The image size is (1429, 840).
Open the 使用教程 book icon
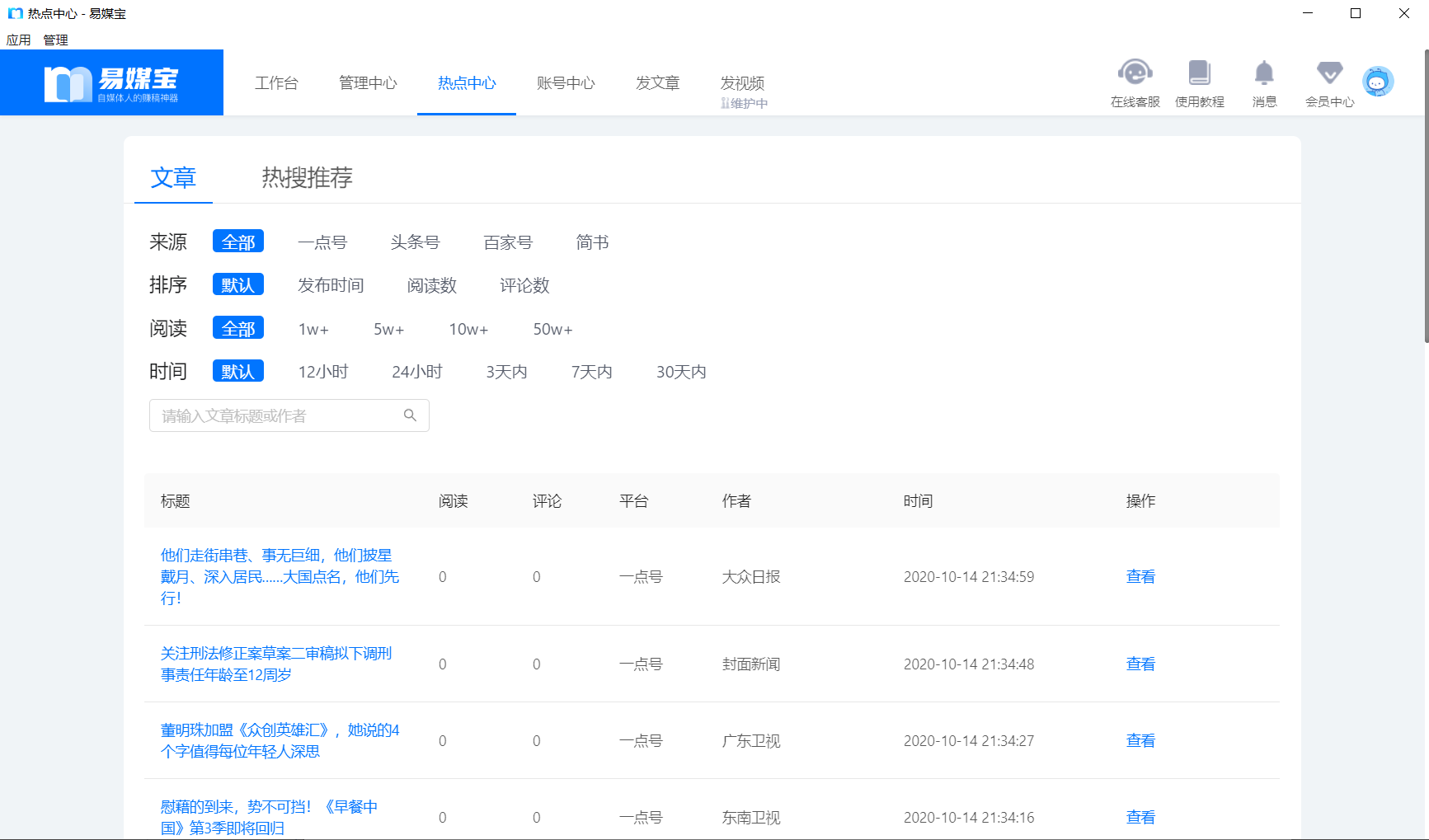1199,73
